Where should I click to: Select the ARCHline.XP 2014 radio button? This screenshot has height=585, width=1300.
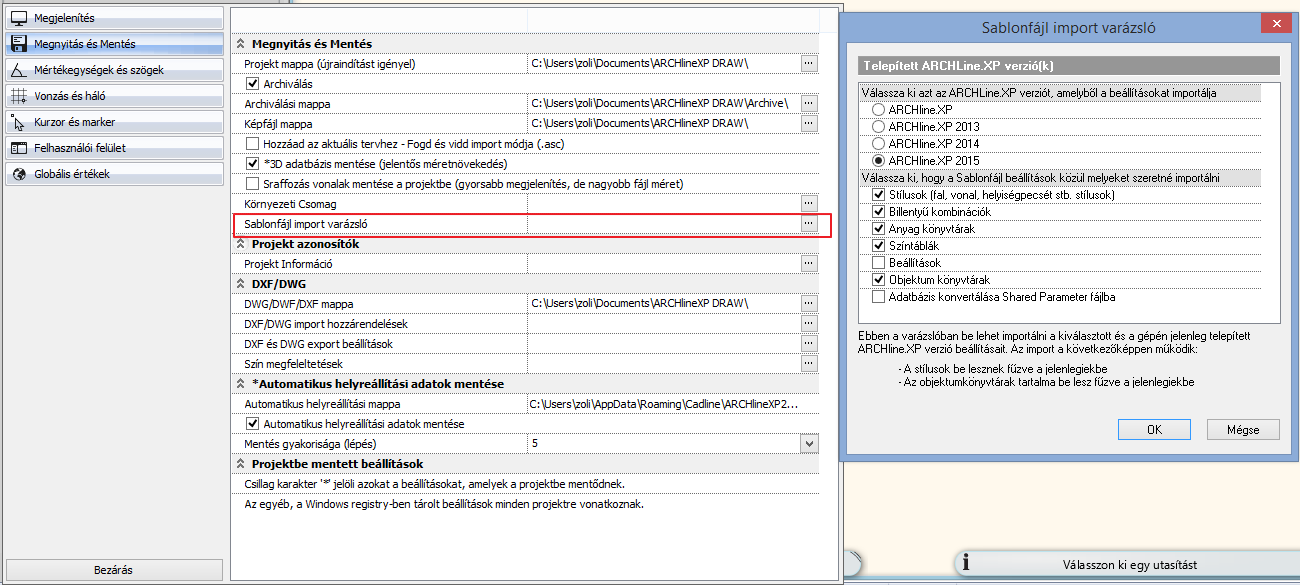pos(878,144)
